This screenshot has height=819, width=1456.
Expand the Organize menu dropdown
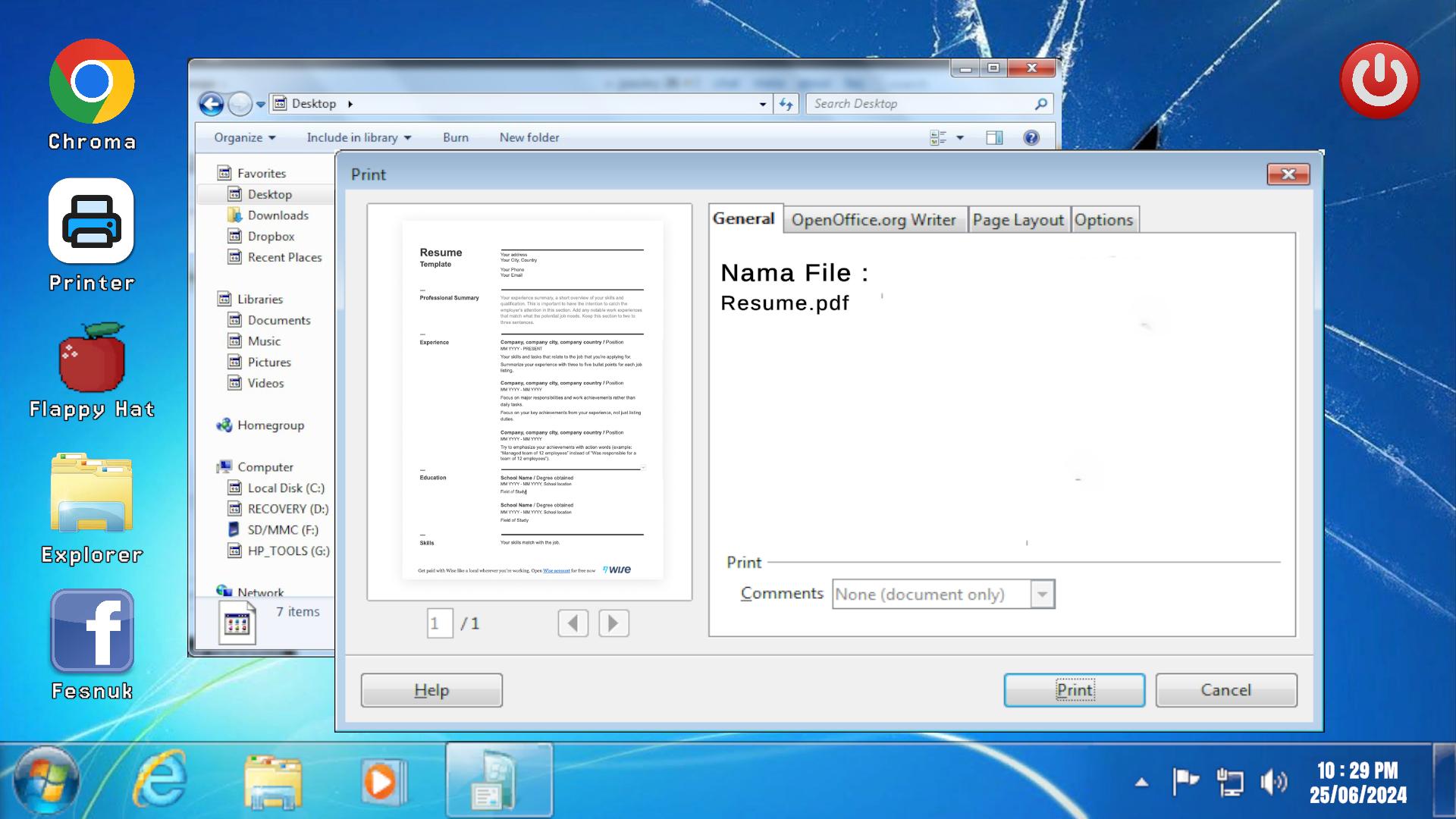coord(245,137)
